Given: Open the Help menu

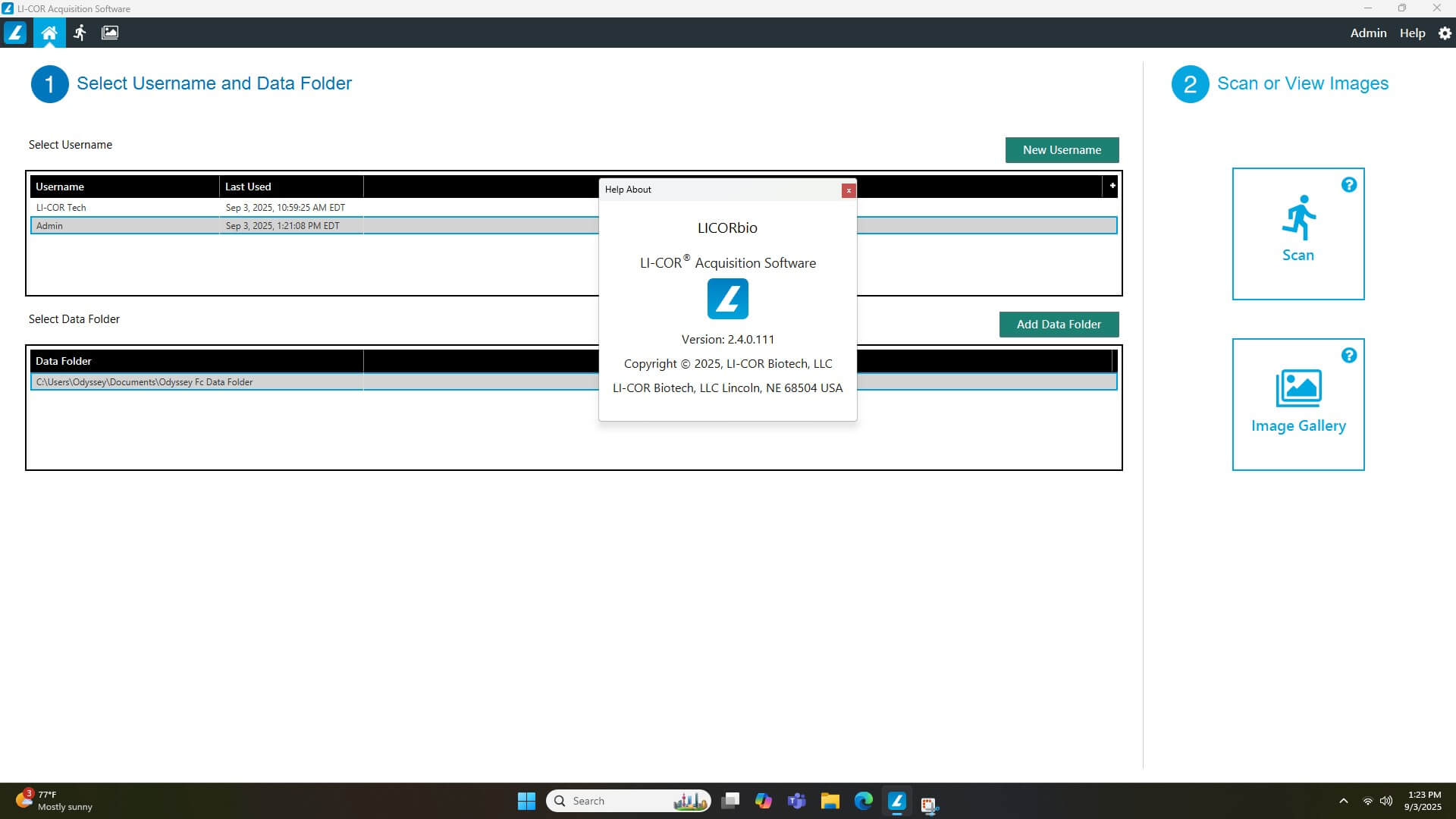Looking at the screenshot, I should pyautogui.click(x=1412, y=33).
